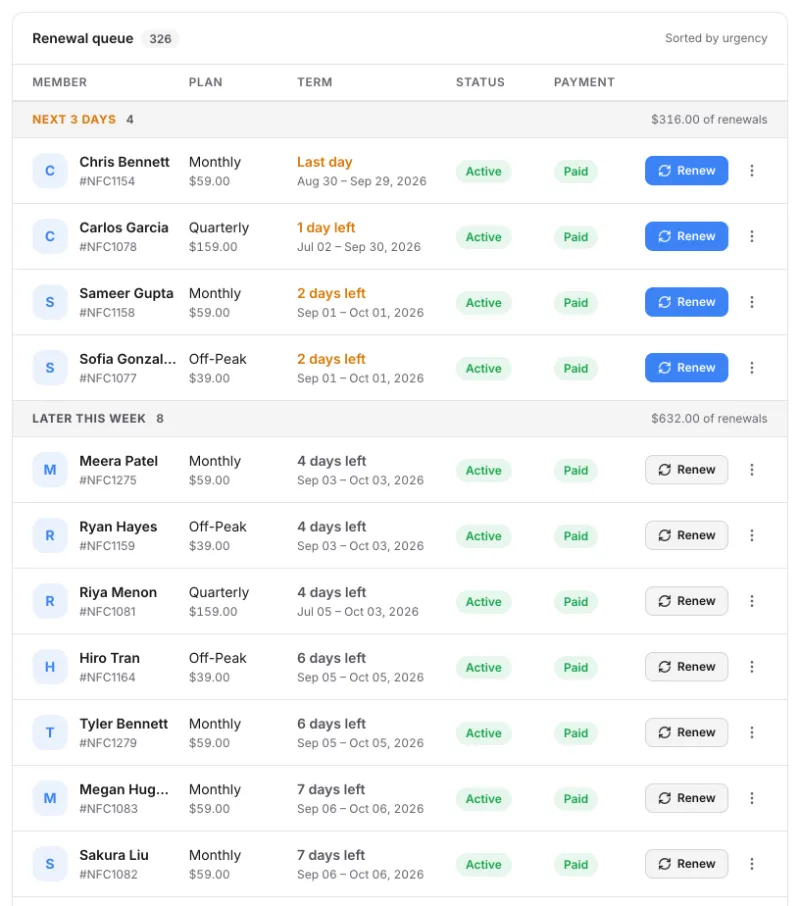Open more options for Sameer Gupta
800x906 pixels.
coord(751,302)
